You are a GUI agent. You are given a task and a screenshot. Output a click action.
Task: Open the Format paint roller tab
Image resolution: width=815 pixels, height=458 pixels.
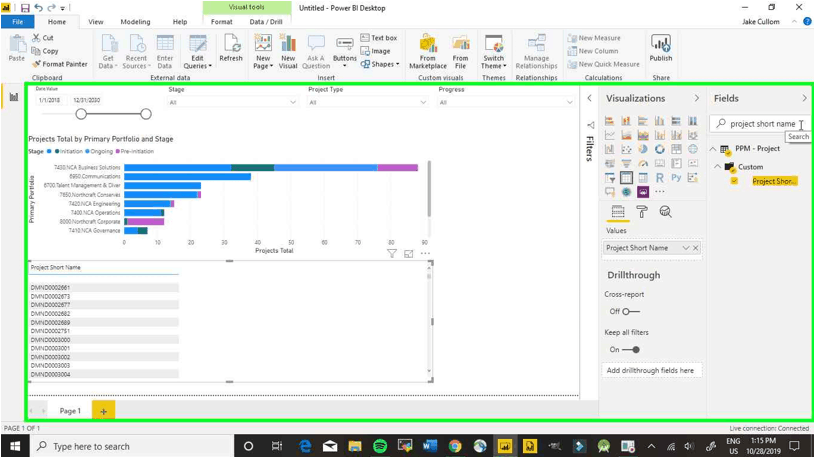click(642, 212)
